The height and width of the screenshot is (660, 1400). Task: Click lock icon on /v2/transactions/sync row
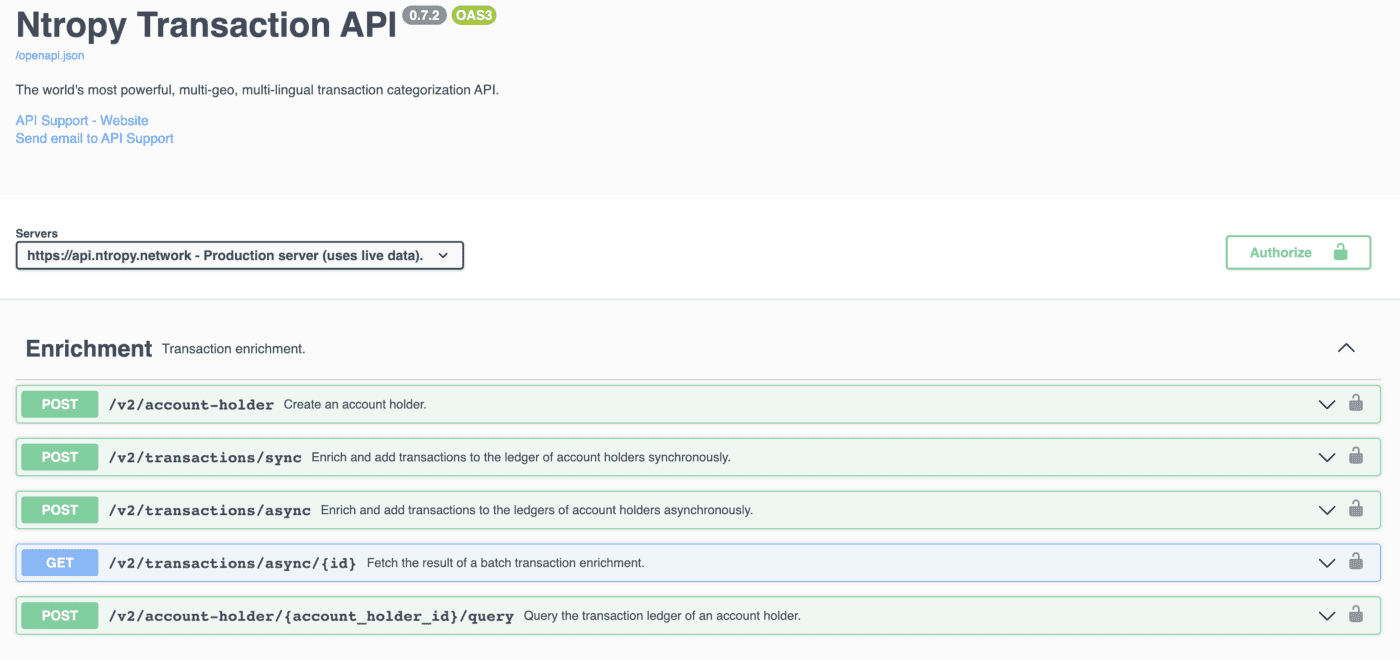[x=1356, y=457]
